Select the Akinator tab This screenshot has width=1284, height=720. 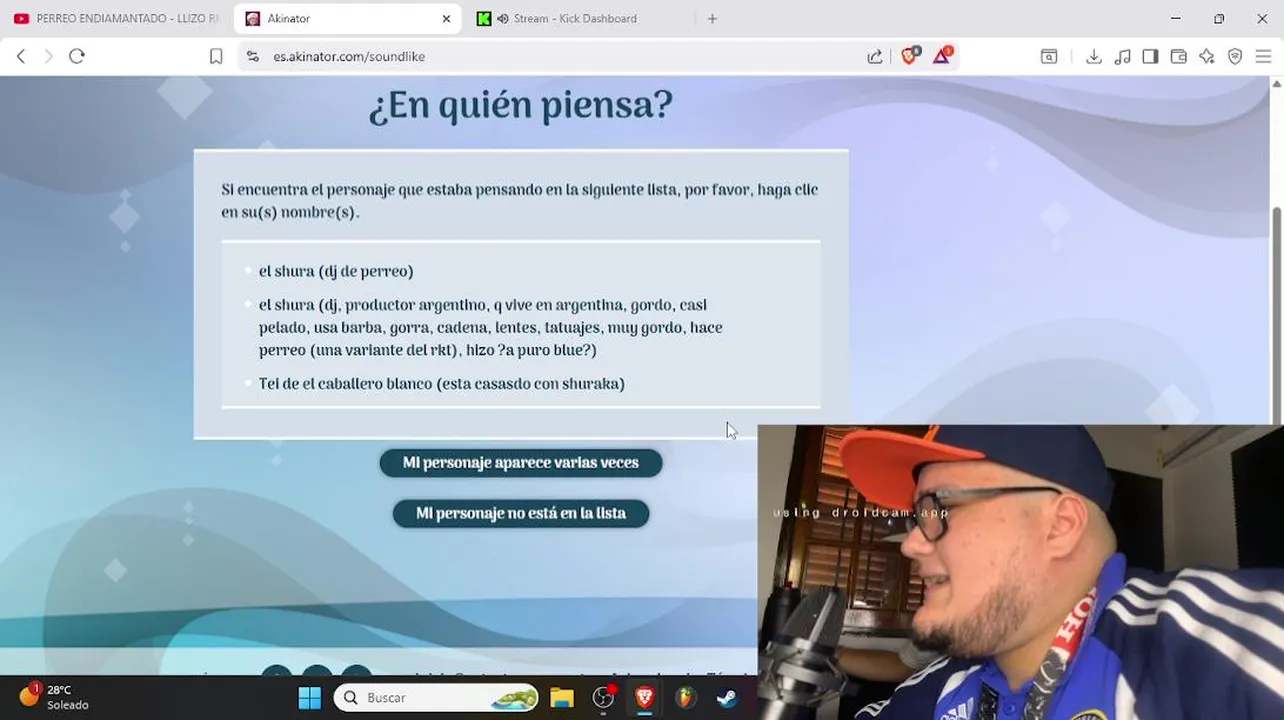pyautogui.click(x=345, y=18)
